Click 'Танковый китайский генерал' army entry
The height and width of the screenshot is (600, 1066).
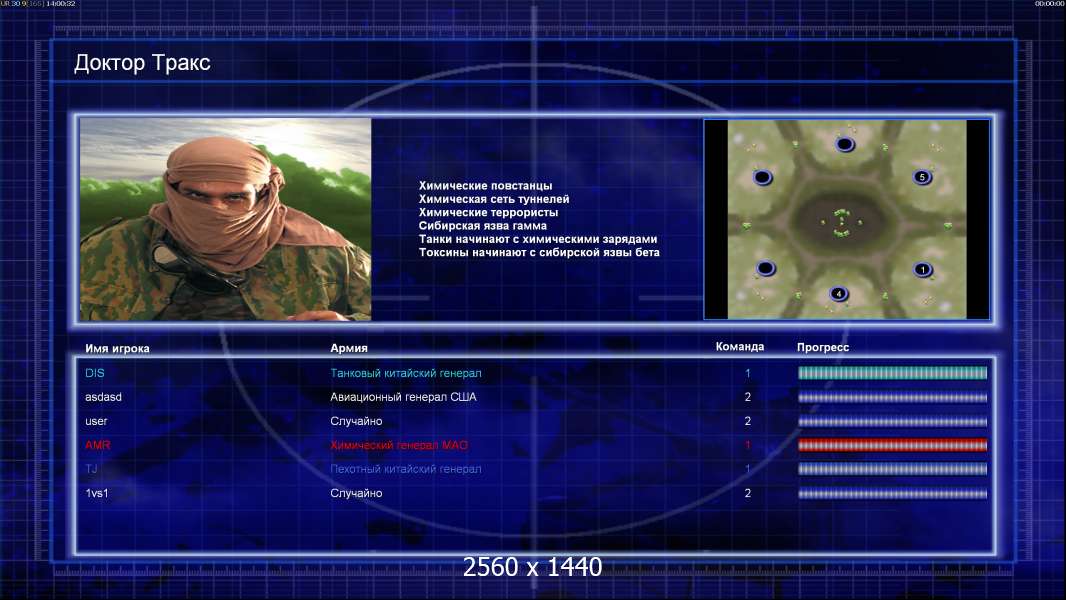pos(406,373)
